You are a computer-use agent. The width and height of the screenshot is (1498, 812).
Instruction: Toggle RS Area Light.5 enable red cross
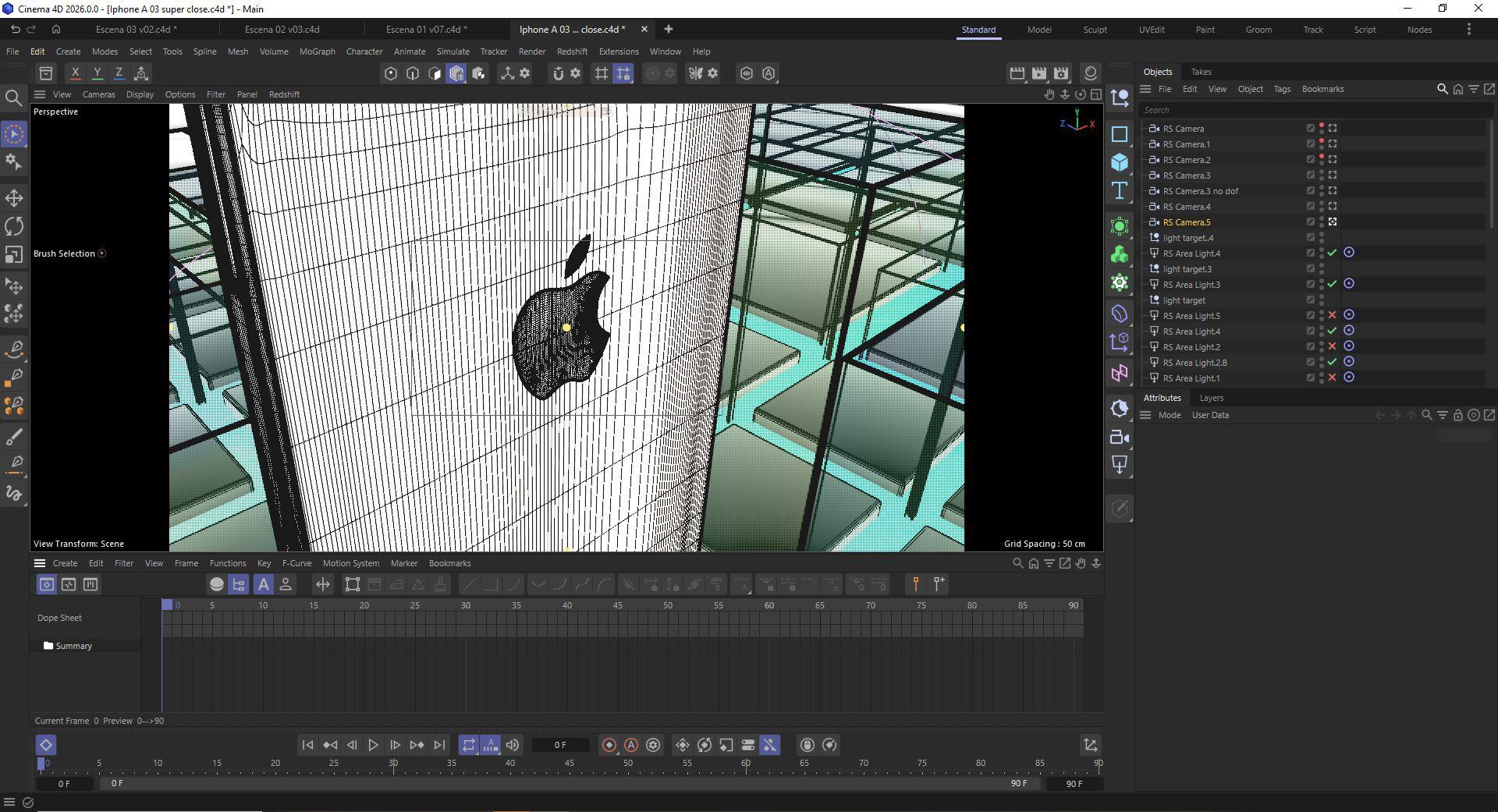click(x=1333, y=315)
